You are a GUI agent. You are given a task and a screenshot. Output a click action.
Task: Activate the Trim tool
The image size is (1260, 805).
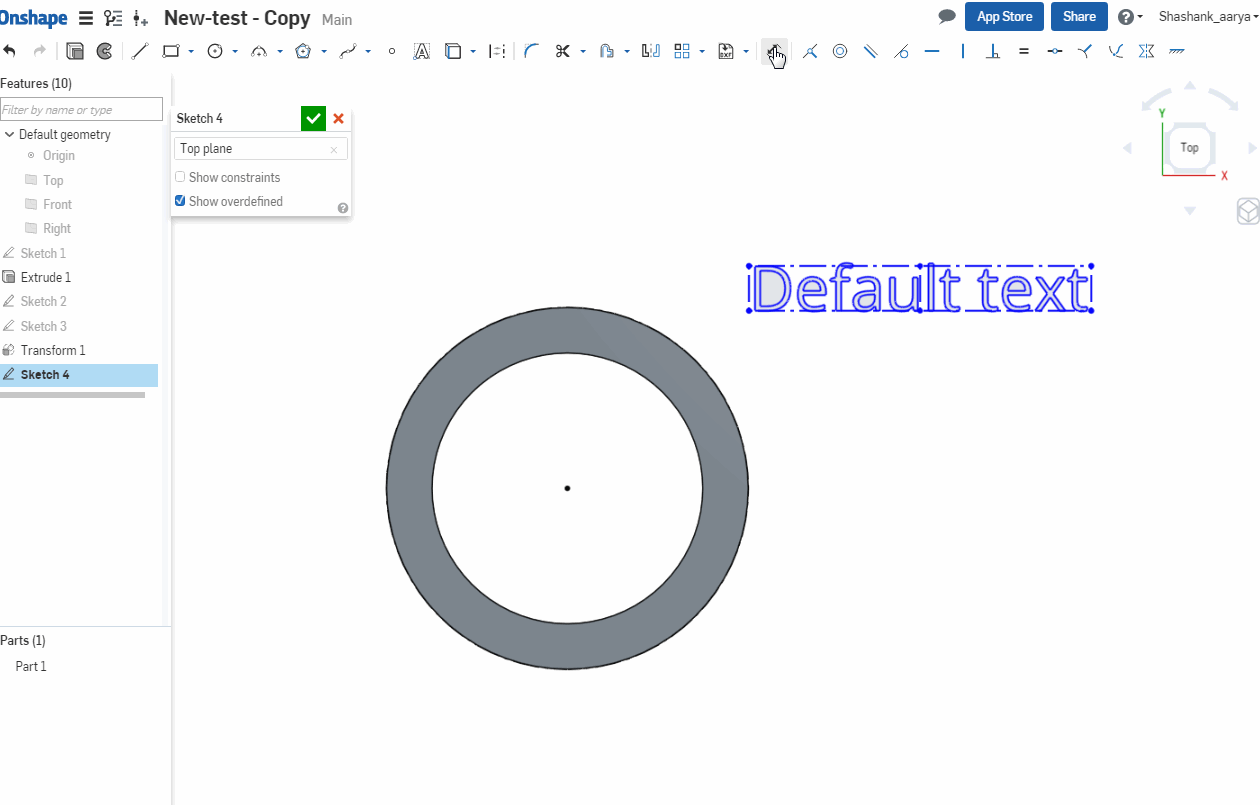click(x=562, y=50)
